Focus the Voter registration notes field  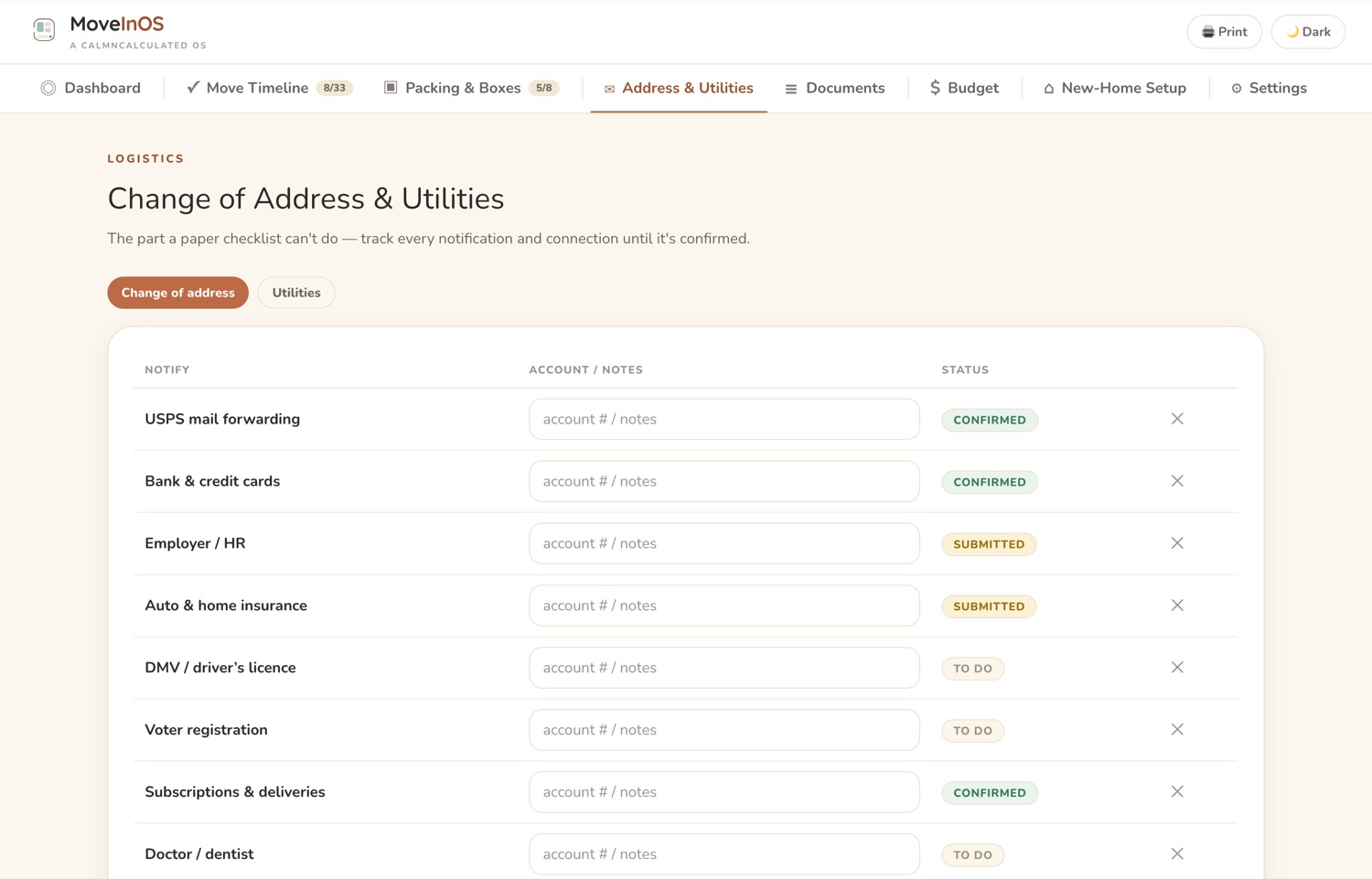(724, 730)
